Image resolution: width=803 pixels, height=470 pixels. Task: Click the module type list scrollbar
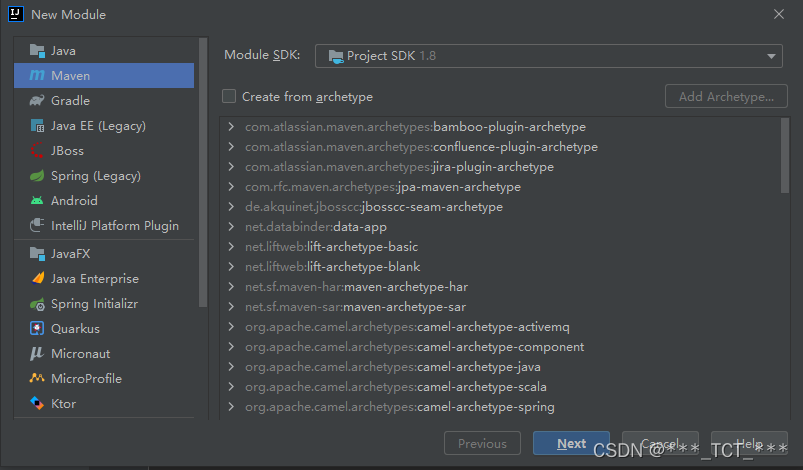pos(203,173)
